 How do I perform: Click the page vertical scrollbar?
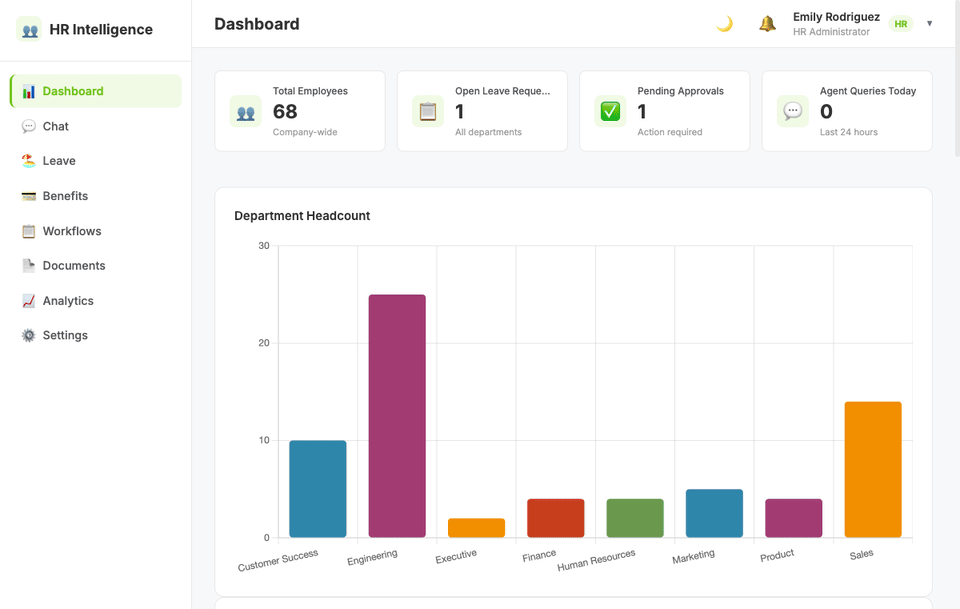click(957, 80)
